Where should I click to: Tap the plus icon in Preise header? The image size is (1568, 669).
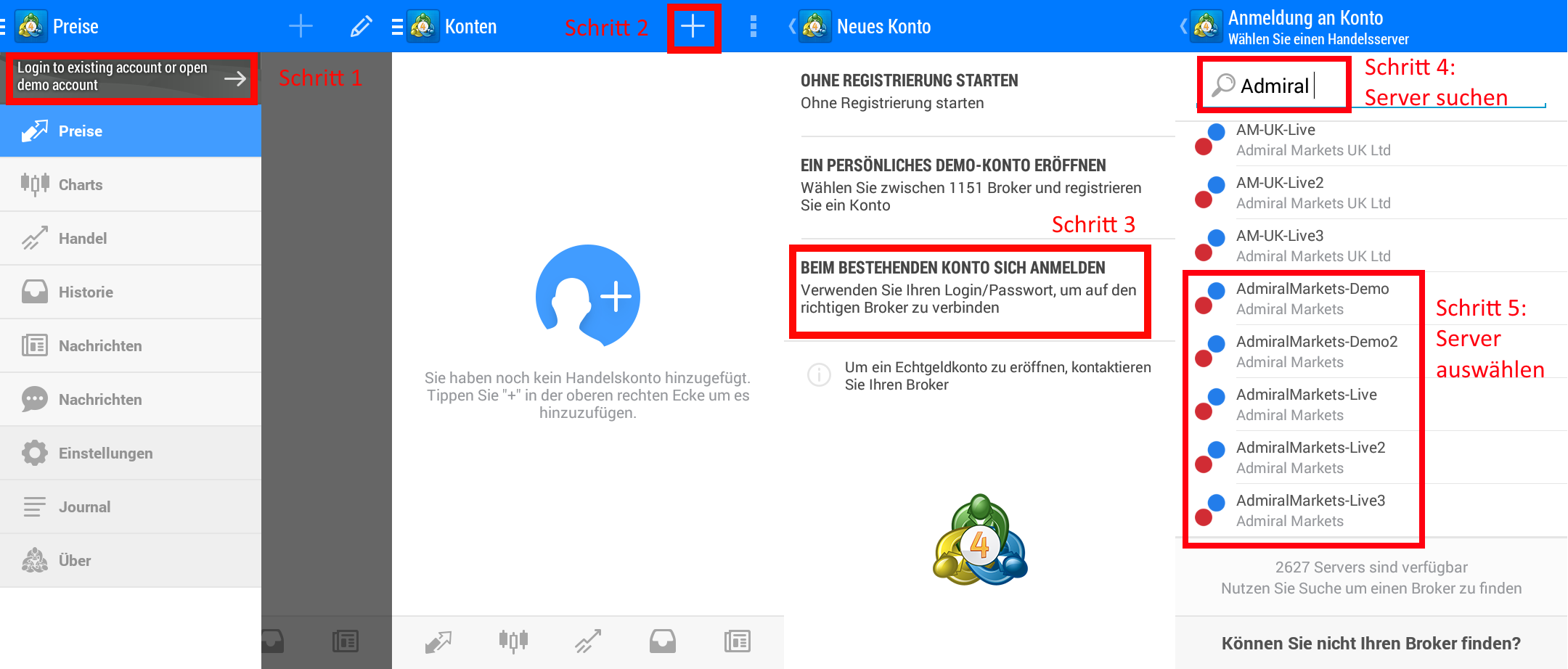pos(301,27)
